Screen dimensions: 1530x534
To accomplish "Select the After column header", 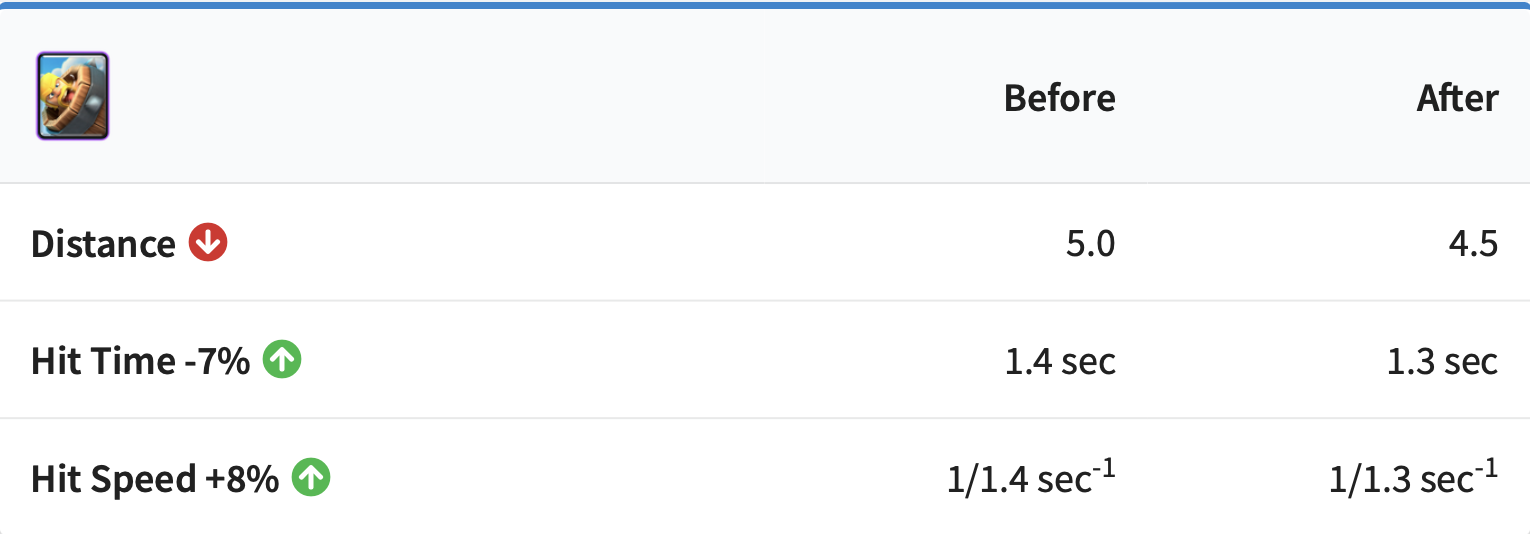I will pyautogui.click(x=1457, y=98).
